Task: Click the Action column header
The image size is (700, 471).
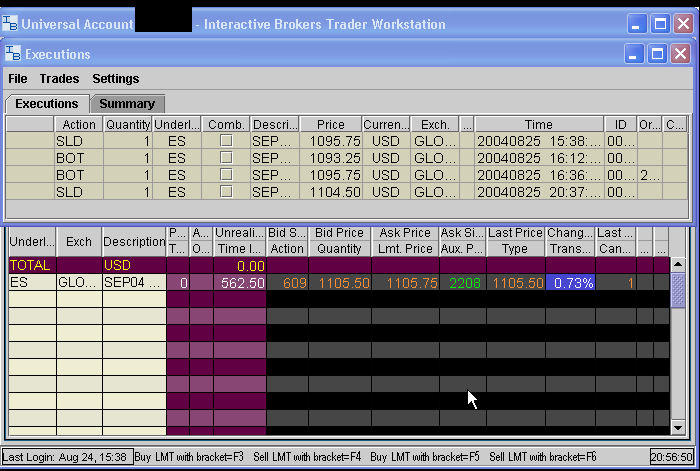Action: click(x=79, y=124)
